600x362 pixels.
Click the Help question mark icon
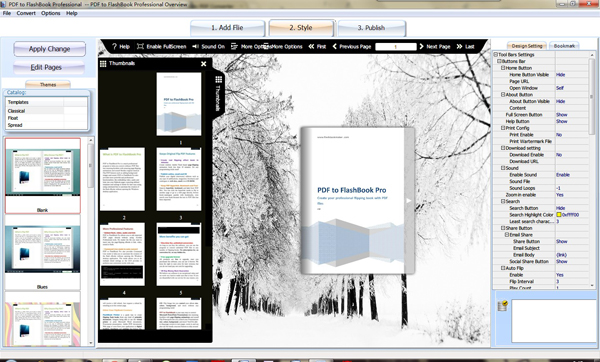pos(114,46)
